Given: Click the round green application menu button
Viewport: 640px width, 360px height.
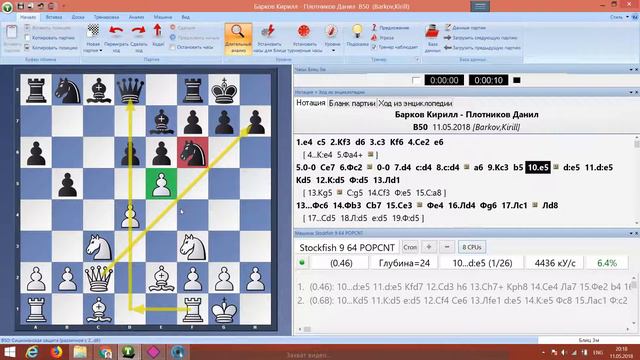Looking at the screenshot, I should tap(7, 7).
